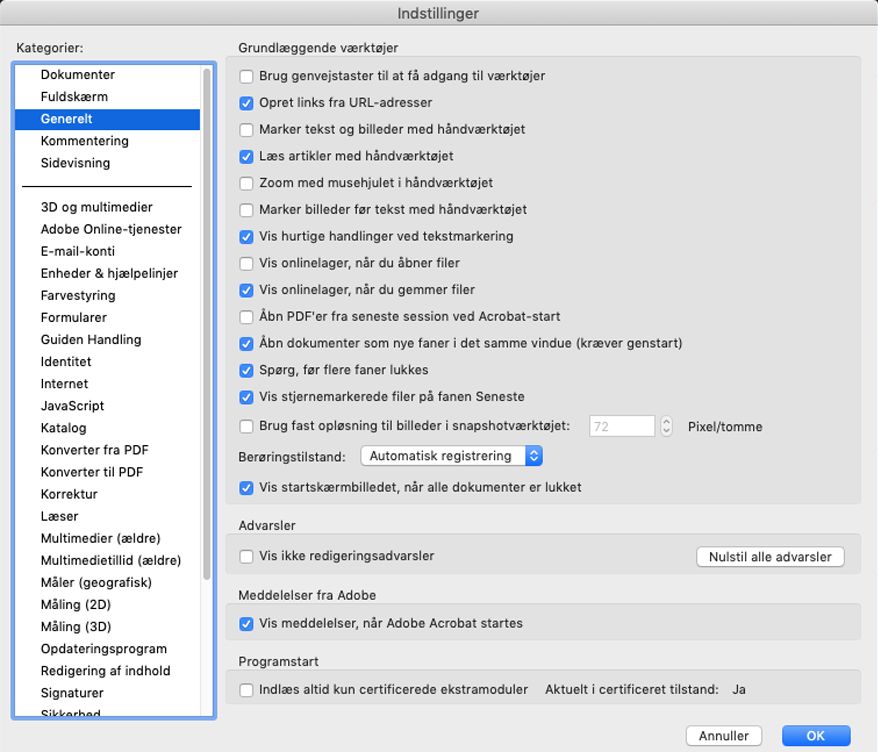Toggle Vis ikke redigeringsadvarsler
This screenshot has height=752, width=878.
[x=245, y=558]
